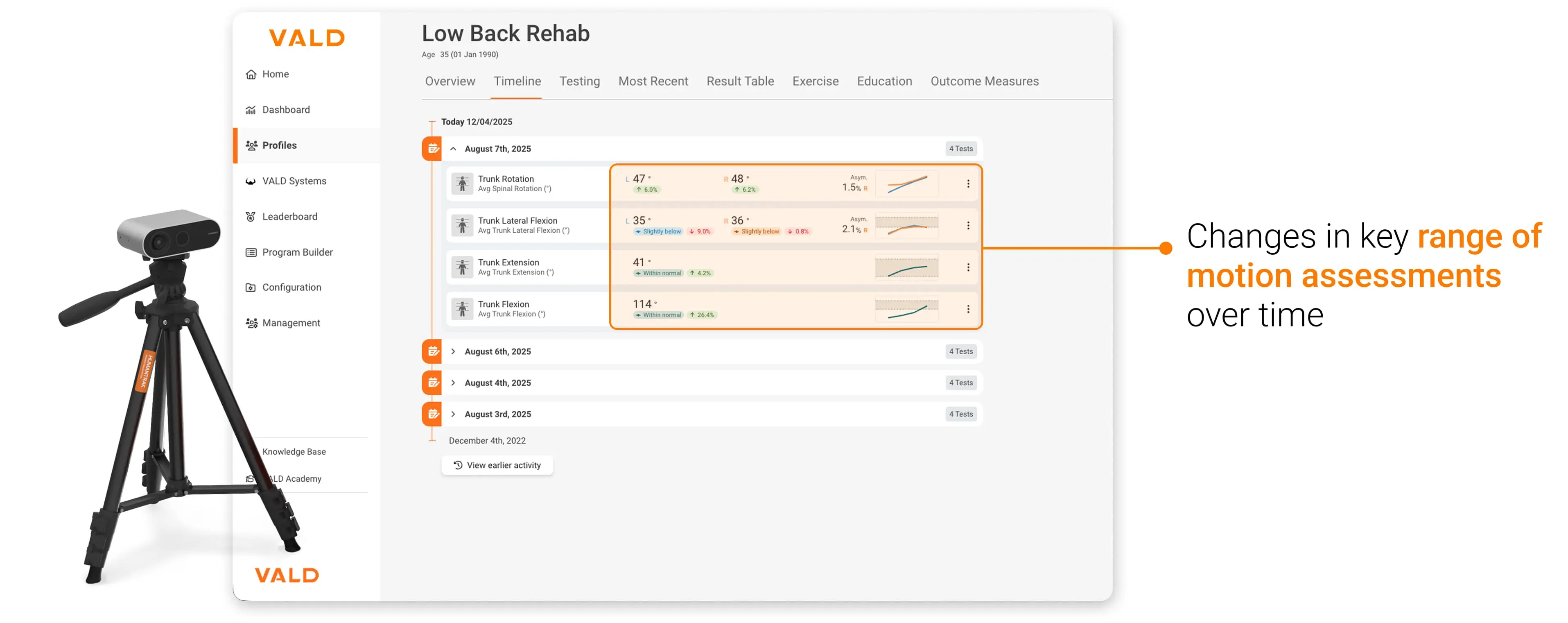The image size is (1568, 623).
Task: Open the three-dot menu for Trunk Flexion
Action: tap(968, 308)
